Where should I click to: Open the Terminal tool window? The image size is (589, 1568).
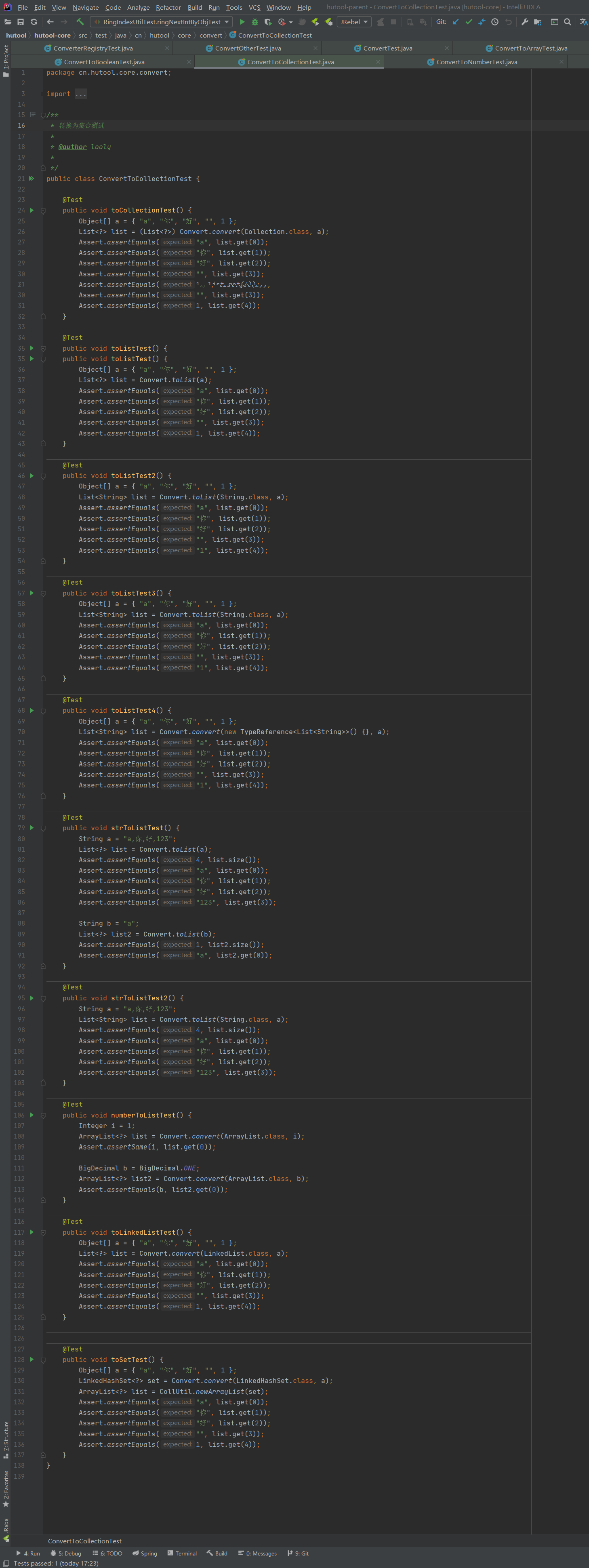(182, 1553)
